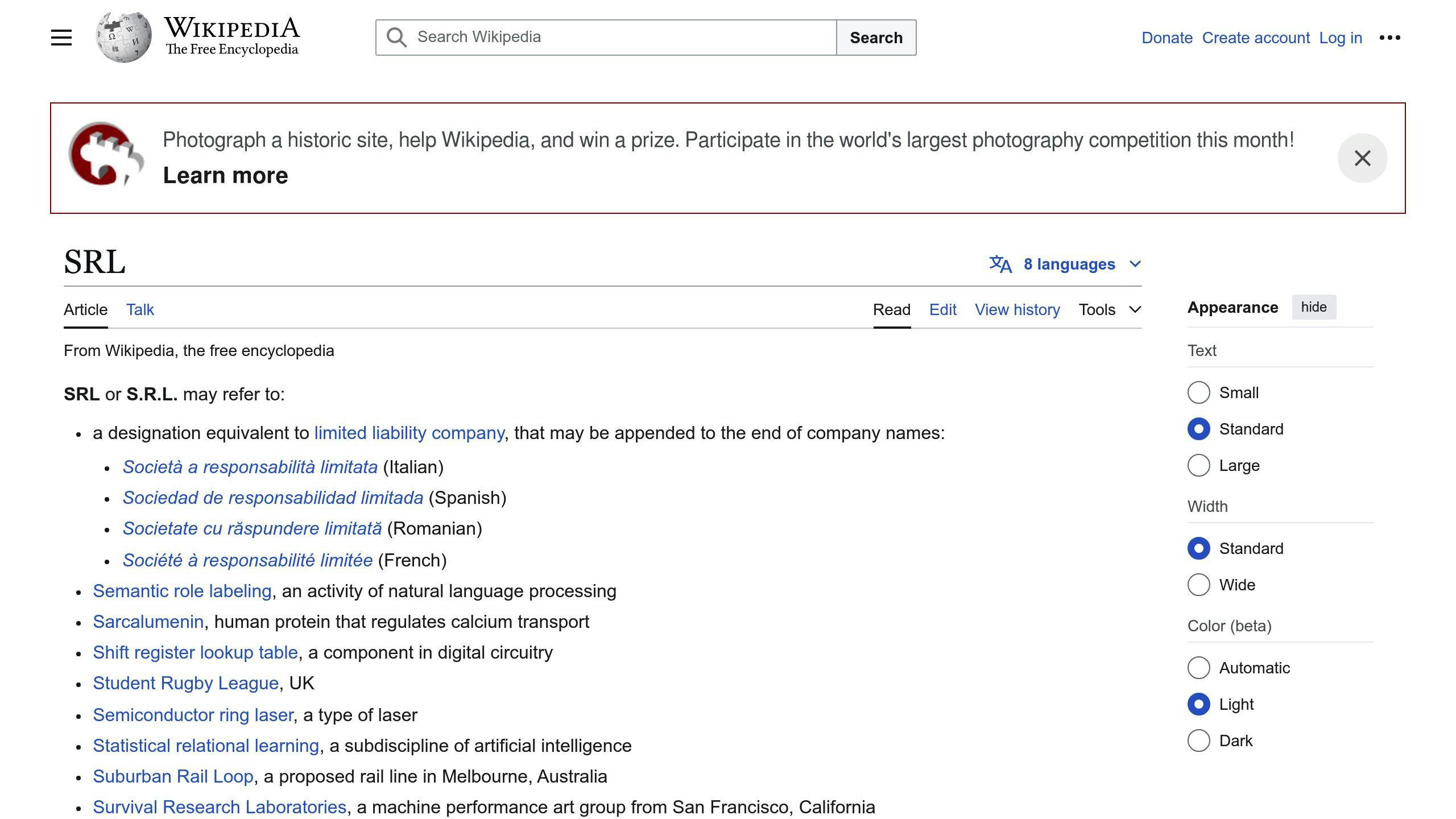Open Student Rugby League link
This screenshot has width=1456, height=819.
[x=186, y=683]
